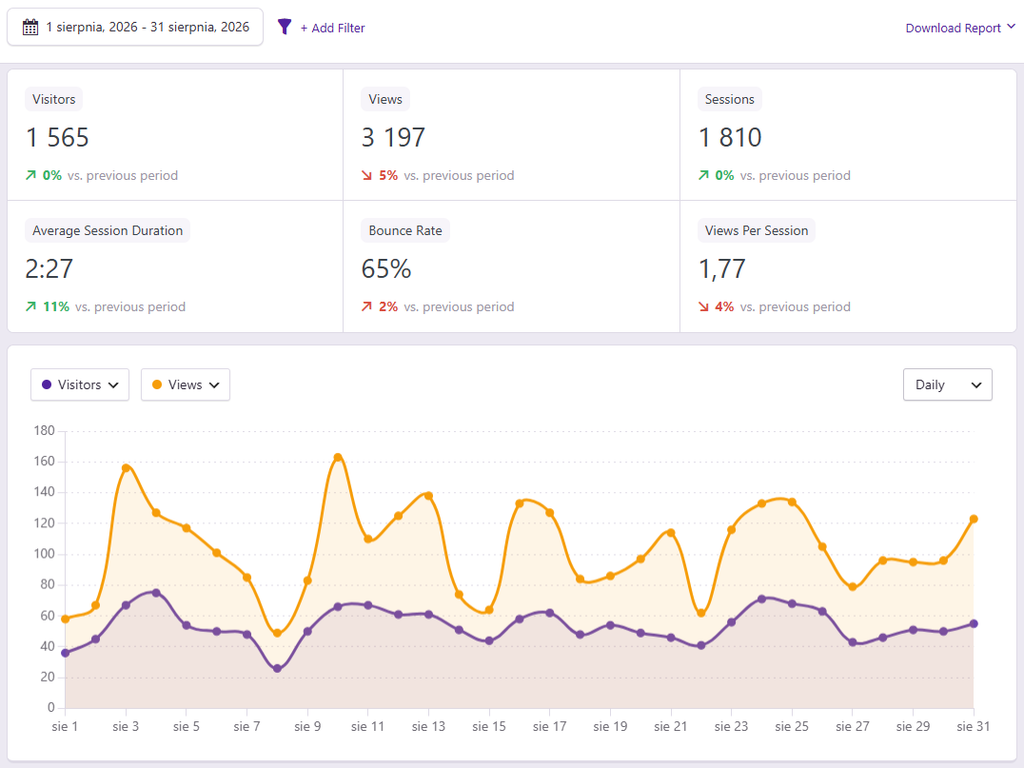Open the Views metric dropdown in chart
The image size is (1024, 768).
pyautogui.click(x=185, y=385)
